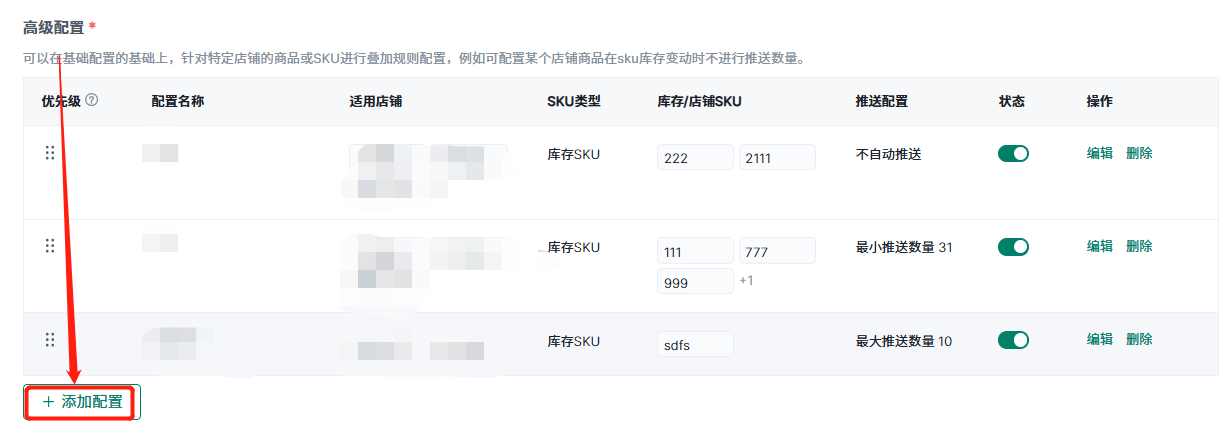The height and width of the screenshot is (437, 1225).
Task: Select the 2111 SKU tag
Action: click(776, 158)
